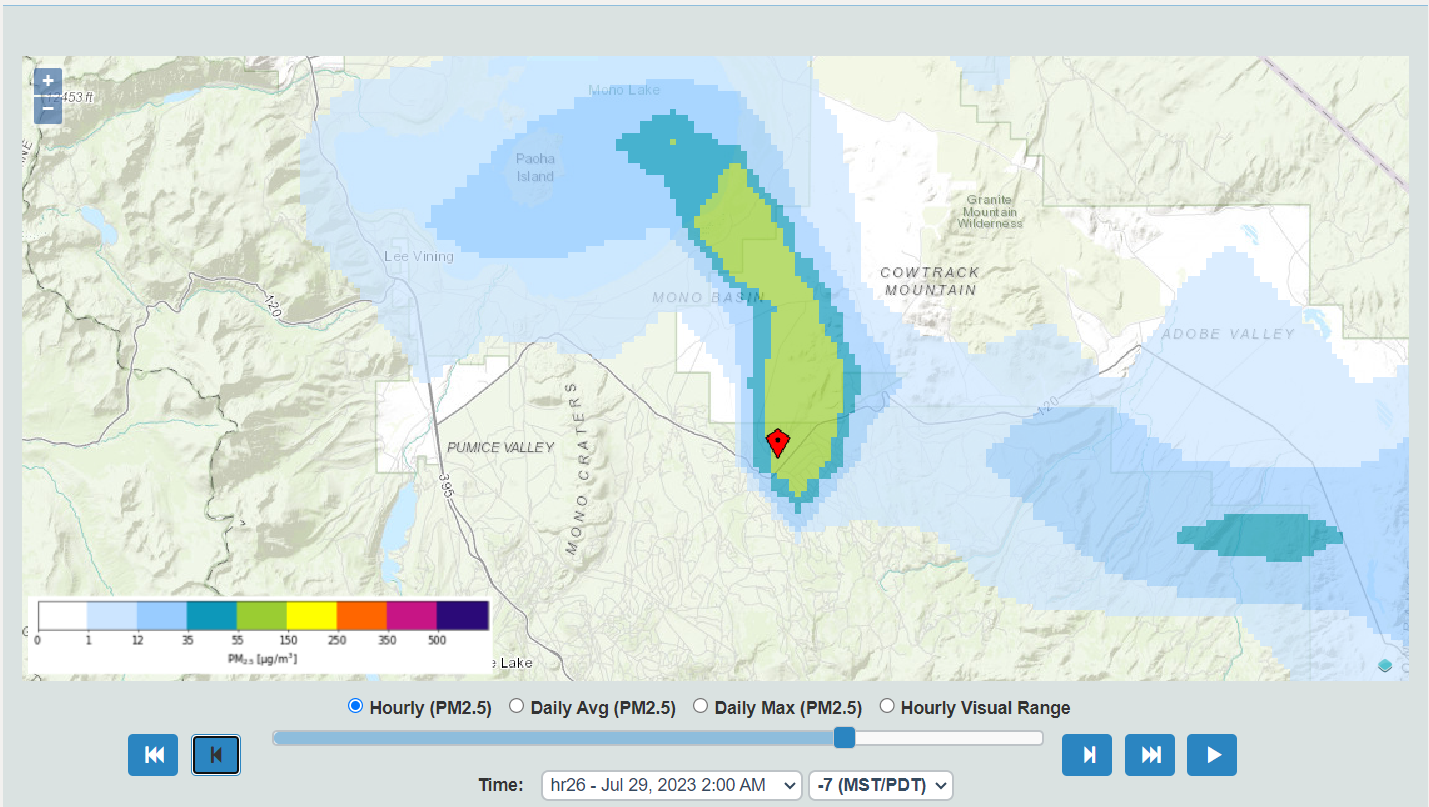
Task: Click the MONO BASIN map label
Action: point(707,297)
